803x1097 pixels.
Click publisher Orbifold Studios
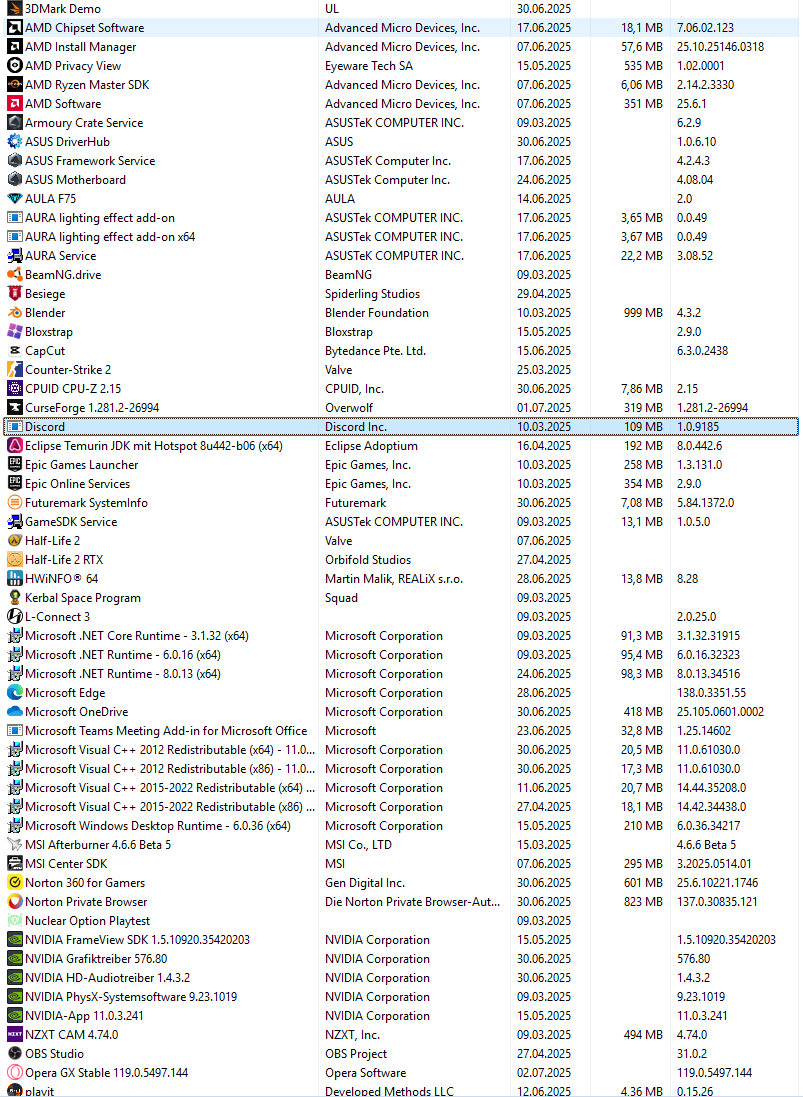coord(368,560)
